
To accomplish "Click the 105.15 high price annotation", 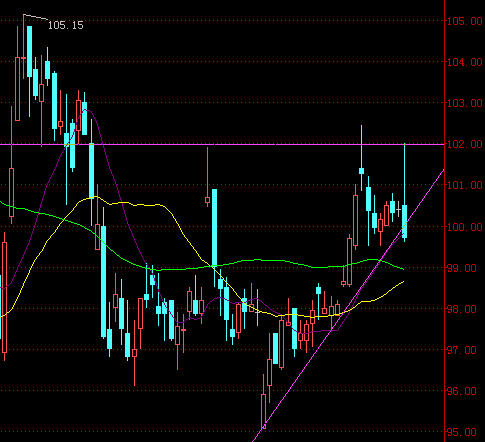I will tap(66, 25).
